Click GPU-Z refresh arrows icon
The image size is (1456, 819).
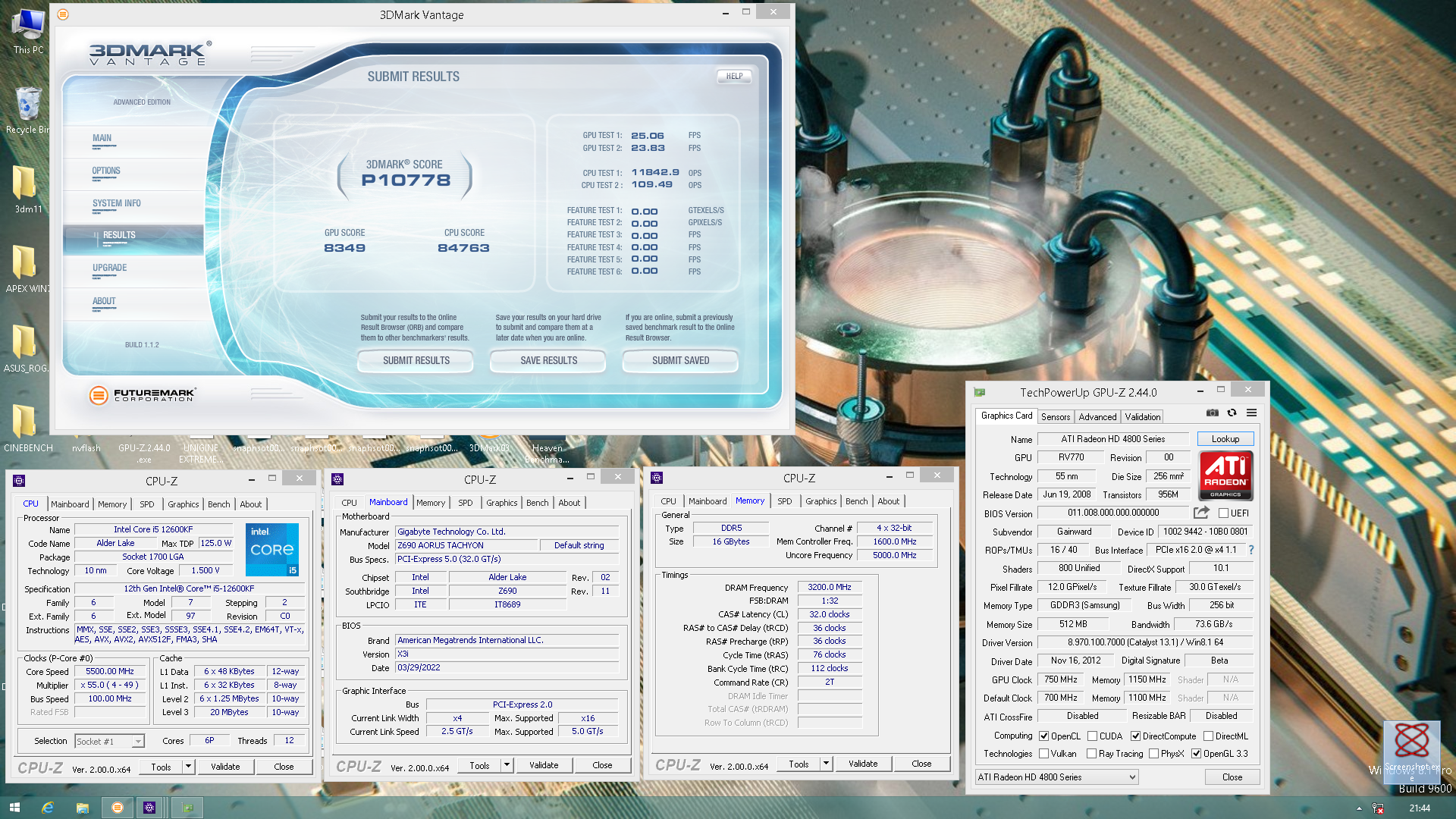[1232, 413]
